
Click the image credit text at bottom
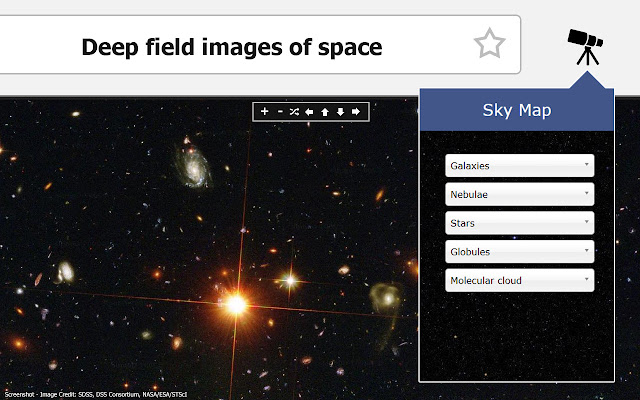96,395
